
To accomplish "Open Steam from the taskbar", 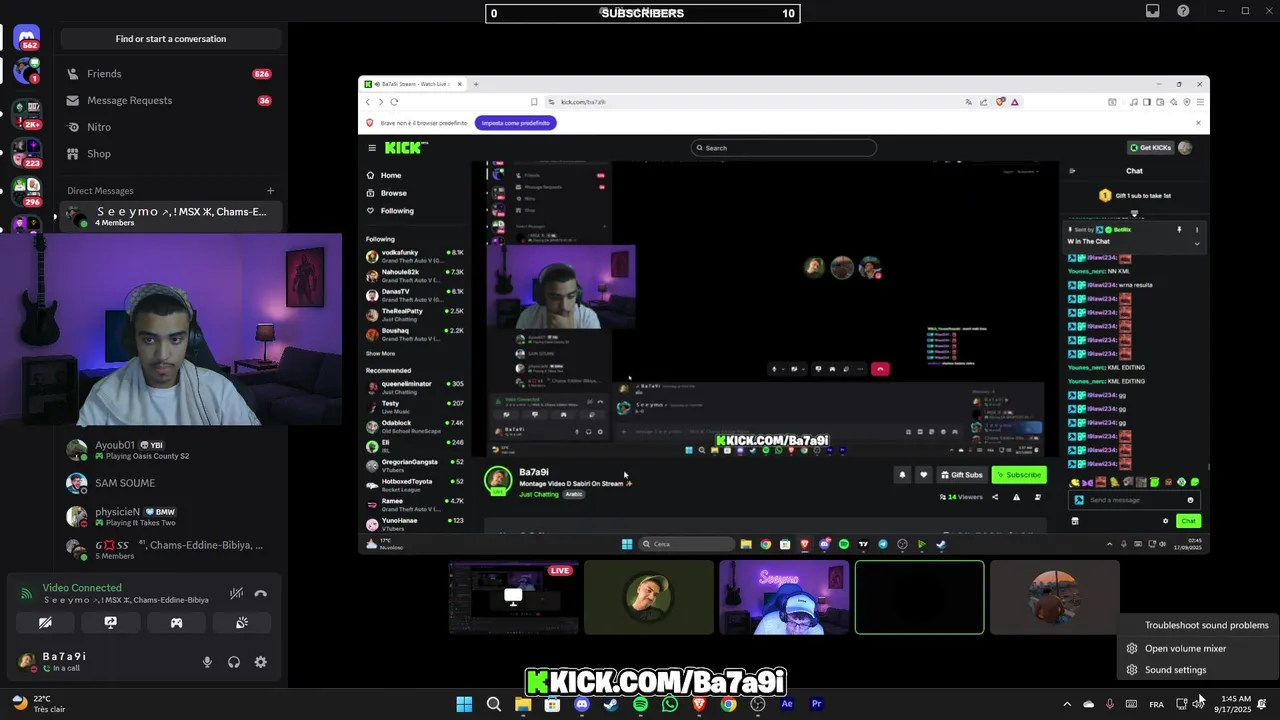I will coord(611,704).
